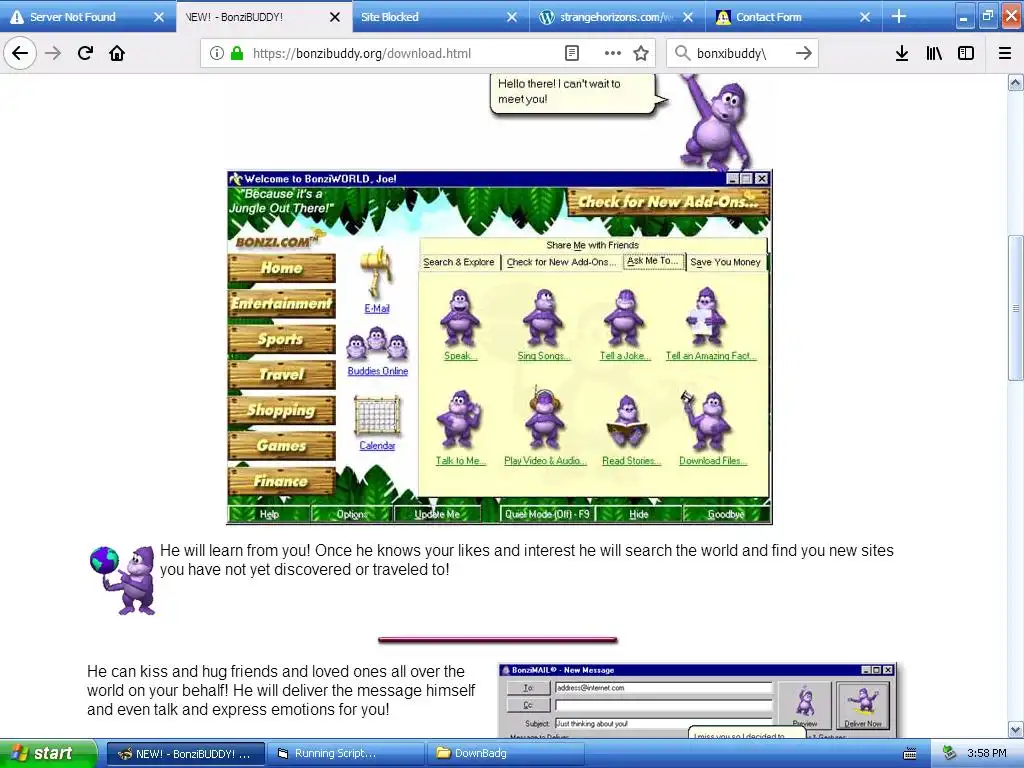Click the Travel wooden sign button
Viewport: 1024px width, 768px height.
pyautogui.click(x=281, y=374)
